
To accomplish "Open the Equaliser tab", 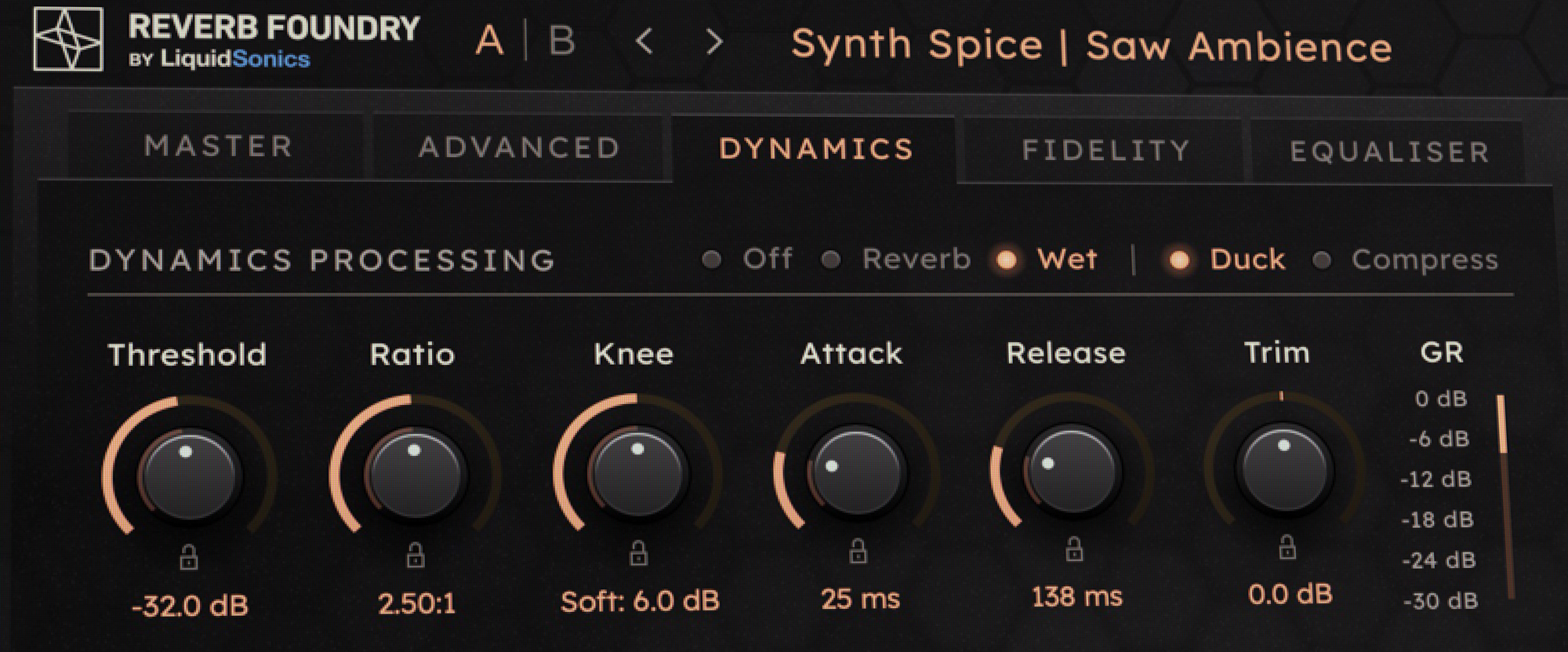I will [1389, 152].
